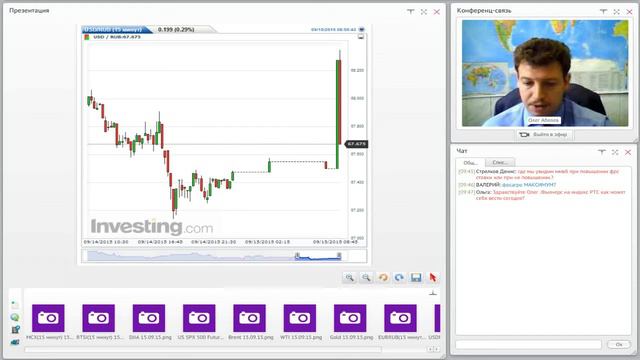640x360 pixels.
Task: Save the presentation with the floppy disk icon
Action: 416,278
